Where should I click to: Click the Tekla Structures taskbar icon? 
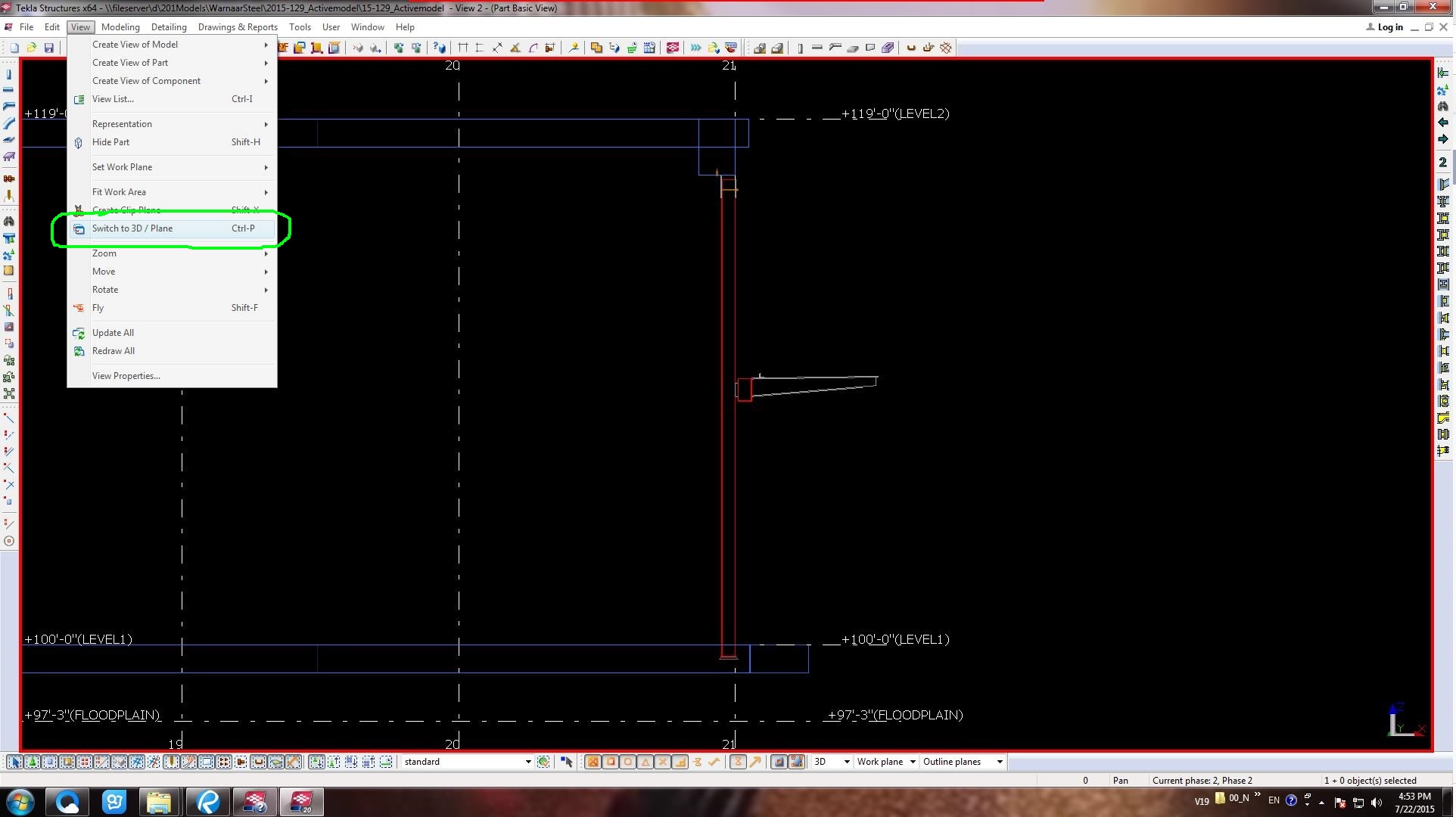point(300,800)
